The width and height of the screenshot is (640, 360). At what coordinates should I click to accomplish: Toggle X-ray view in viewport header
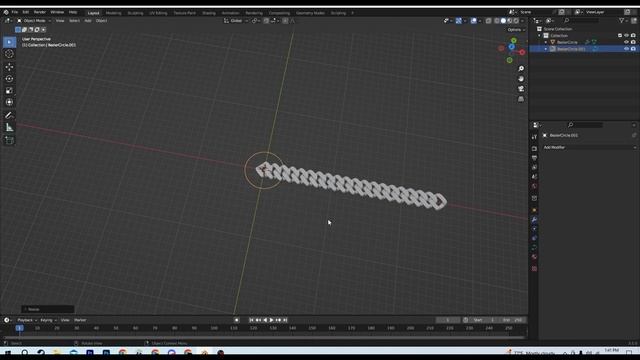(x=489, y=21)
